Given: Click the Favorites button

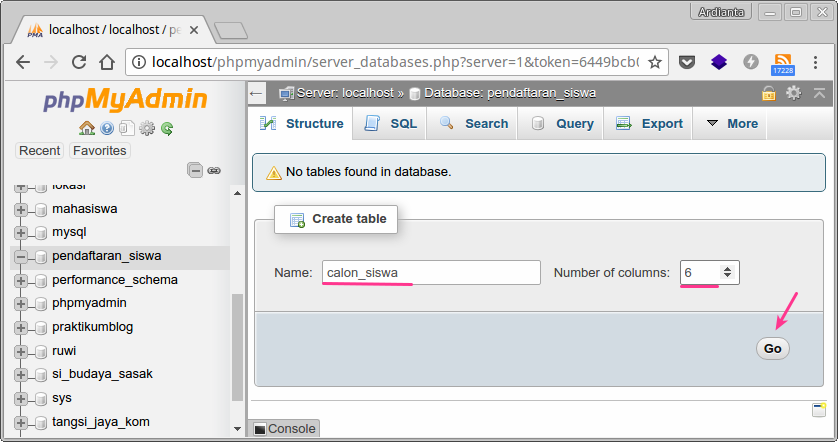Looking at the screenshot, I should click(99, 151).
